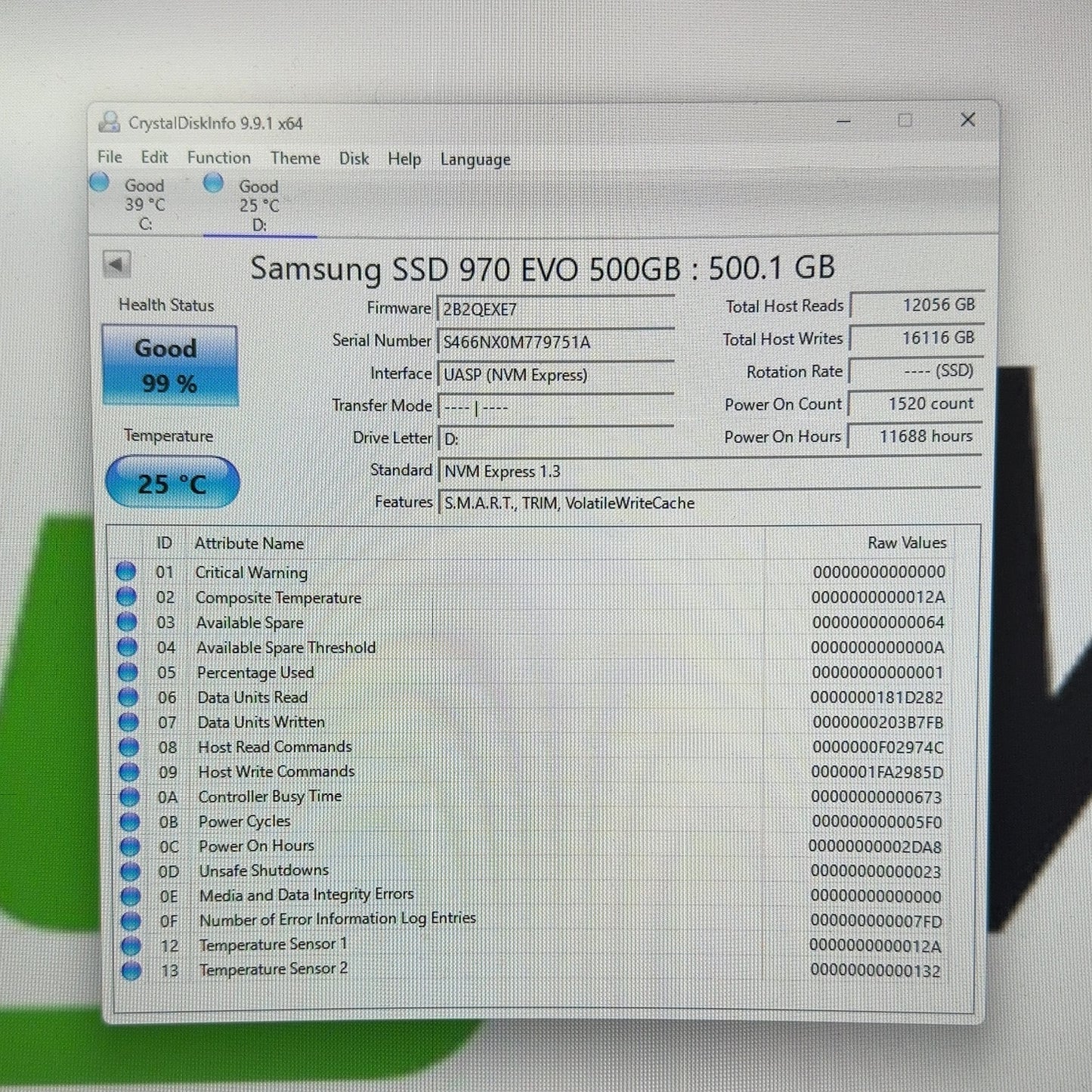Screen dimensions: 1092x1092
Task: Click the previous disk arrow button
Action: tap(116, 264)
